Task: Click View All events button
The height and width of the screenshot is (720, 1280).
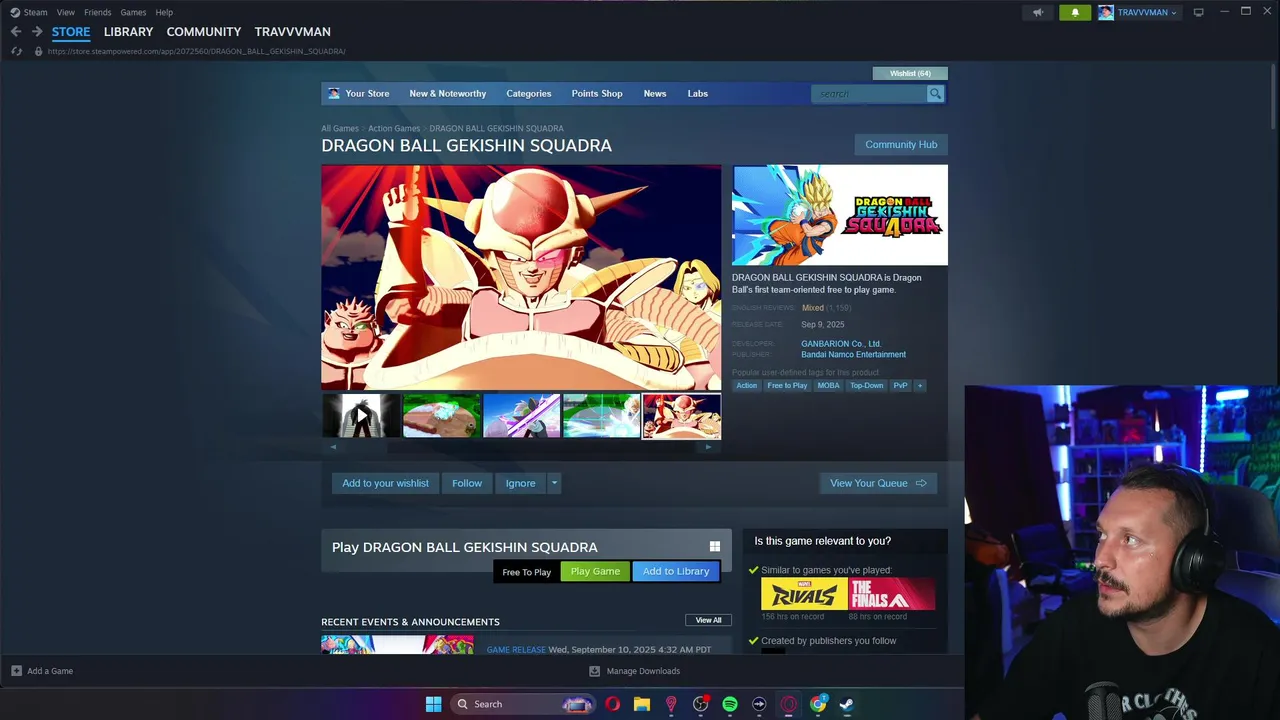Action: click(x=708, y=620)
